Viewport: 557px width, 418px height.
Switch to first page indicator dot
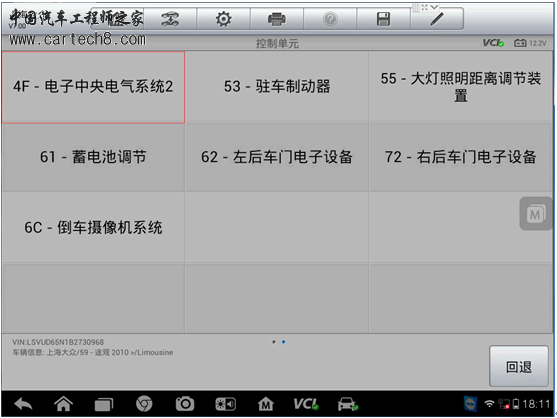click(x=274, y=342)
